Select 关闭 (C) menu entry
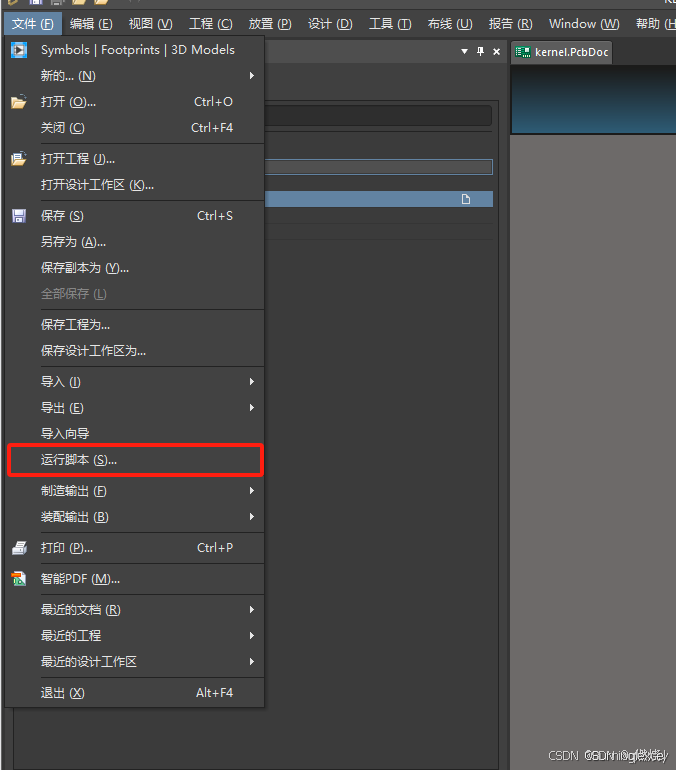This screenshot has width=676, height=770. (x=135, y=128)
